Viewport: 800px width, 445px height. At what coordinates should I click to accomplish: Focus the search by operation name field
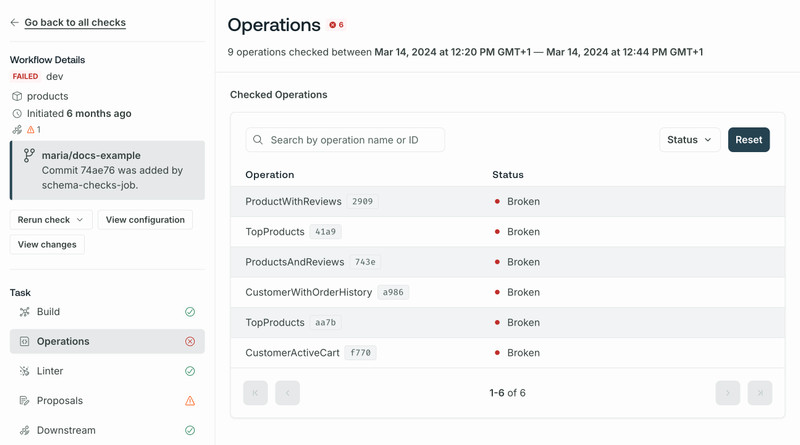345,140
